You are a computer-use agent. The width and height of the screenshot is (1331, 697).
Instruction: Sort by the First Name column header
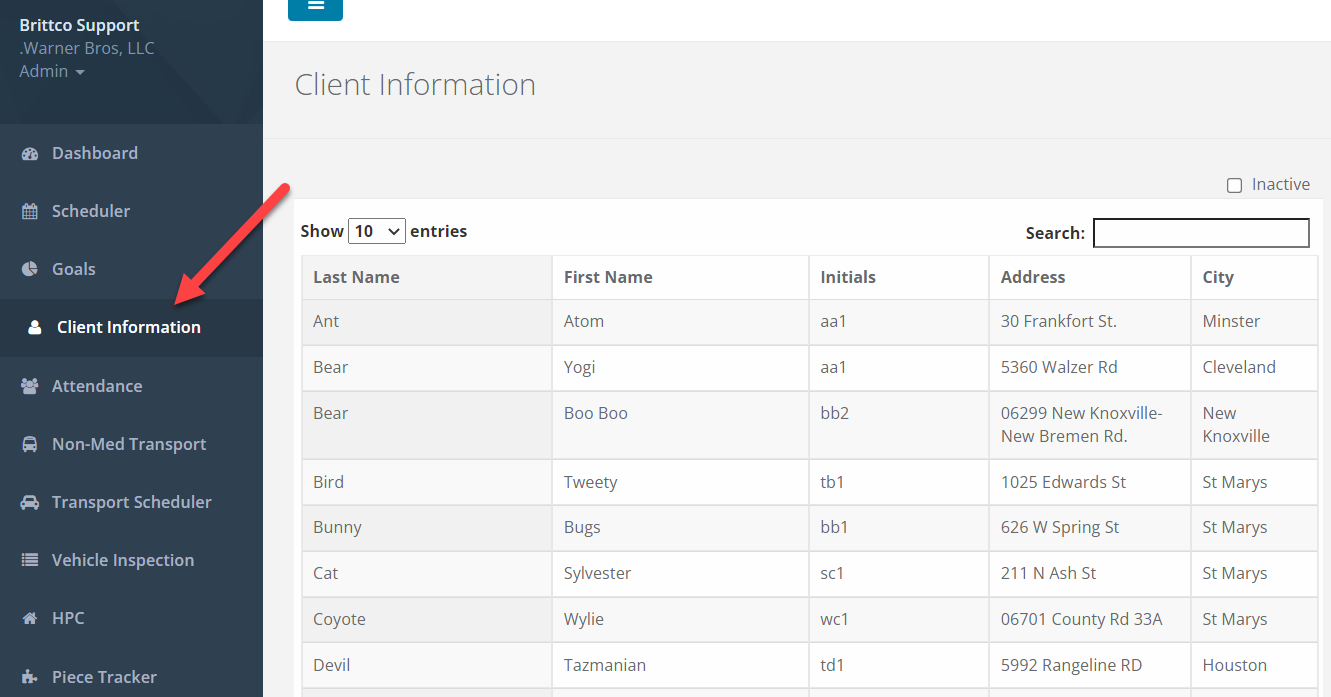[608, 277]
